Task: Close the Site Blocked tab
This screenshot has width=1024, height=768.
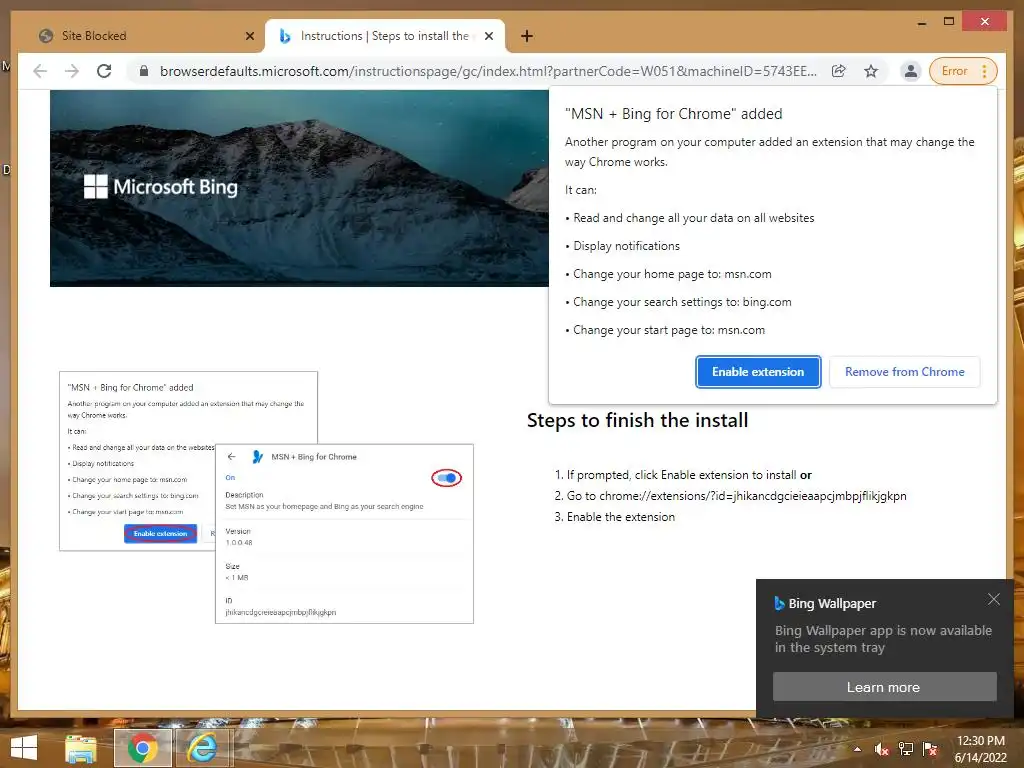Action: (x=249, y=36)
